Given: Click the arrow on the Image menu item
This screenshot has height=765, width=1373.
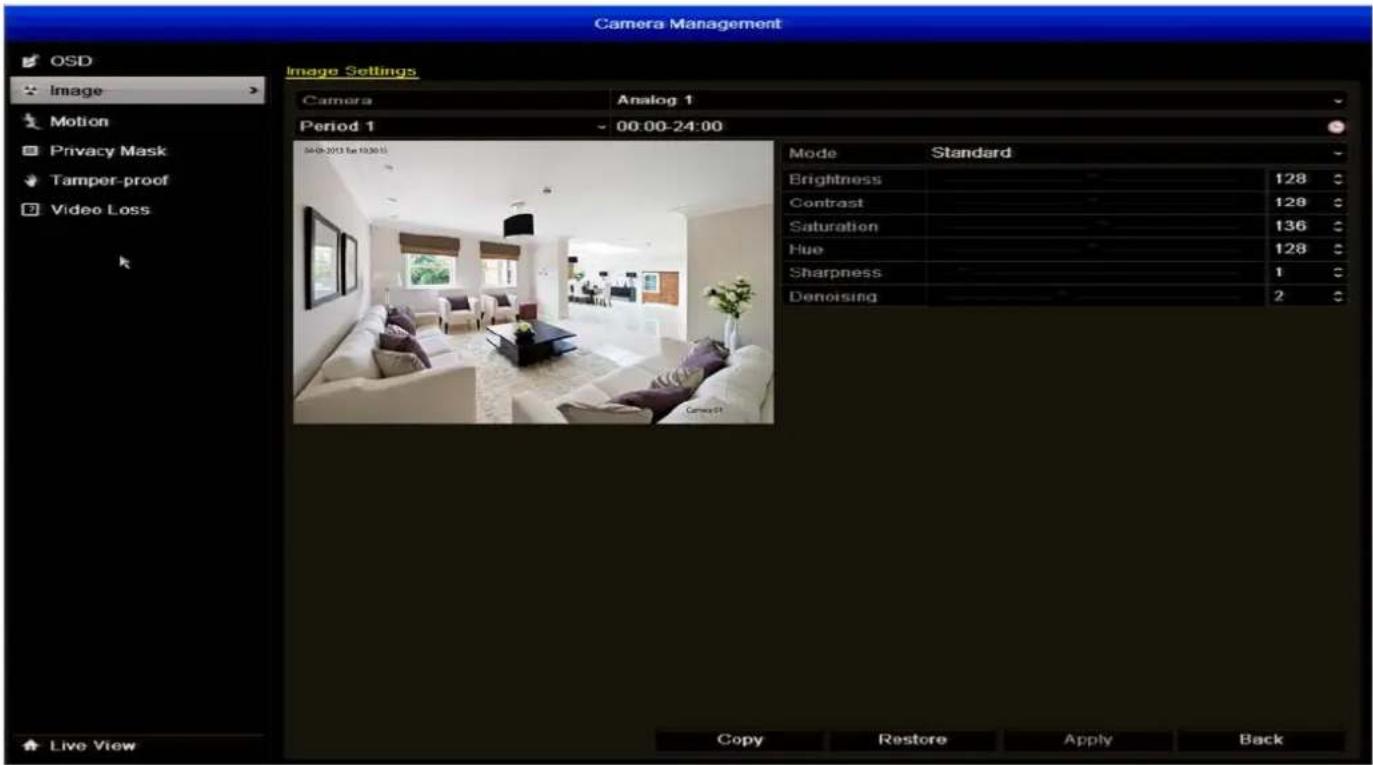Looking at the screenshot, I should click(254, 91).
